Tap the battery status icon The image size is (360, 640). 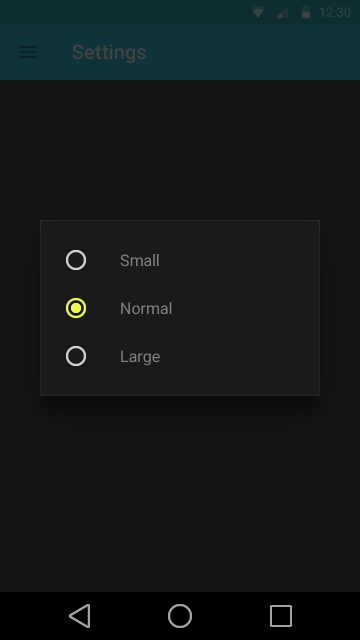(306, 12)
